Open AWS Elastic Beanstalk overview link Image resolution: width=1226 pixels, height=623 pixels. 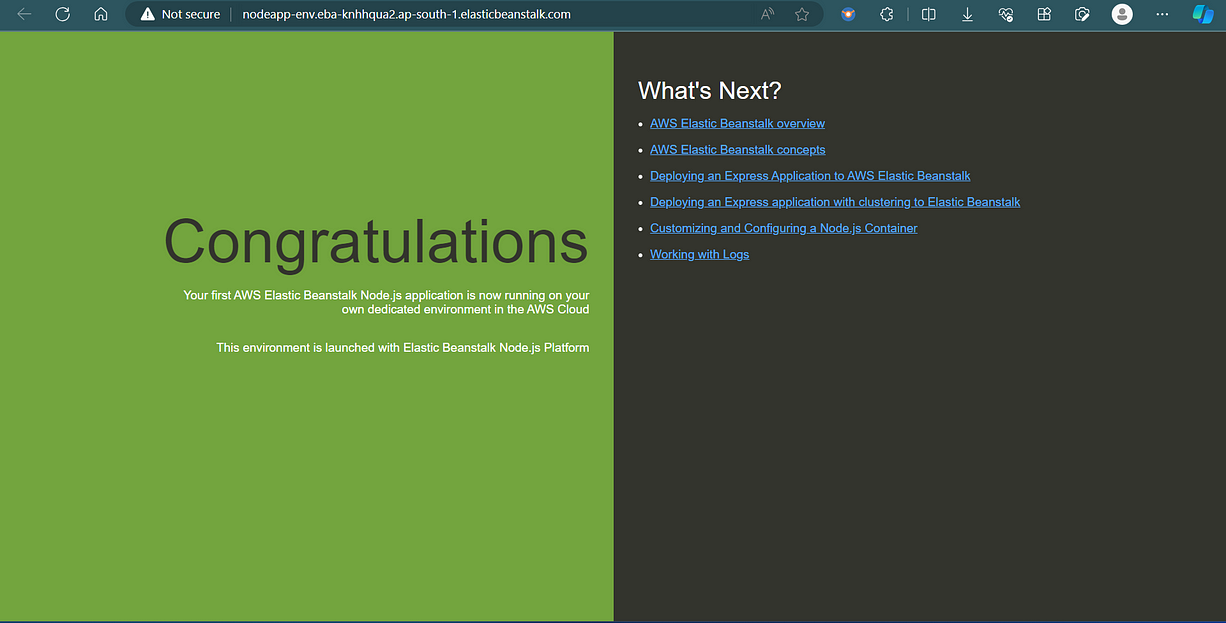click(737, 124)
